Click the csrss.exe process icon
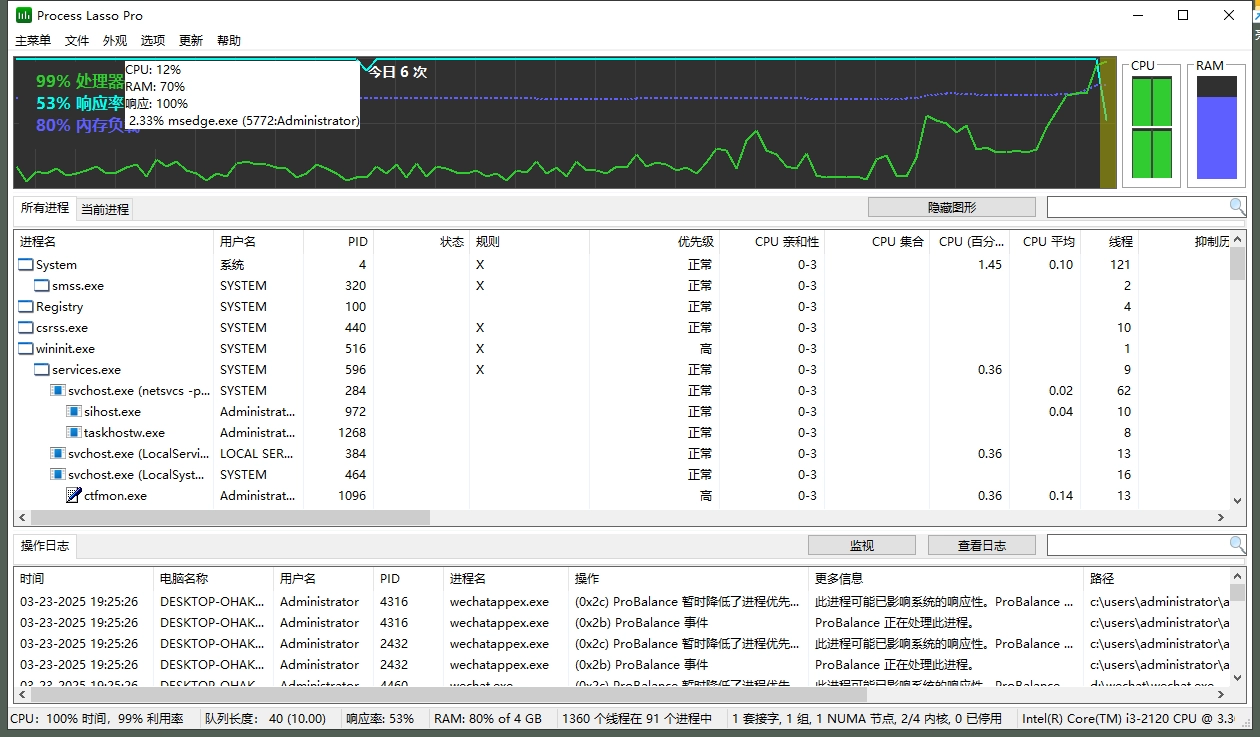Screen dimensions: 1260x737 (26, 328)
